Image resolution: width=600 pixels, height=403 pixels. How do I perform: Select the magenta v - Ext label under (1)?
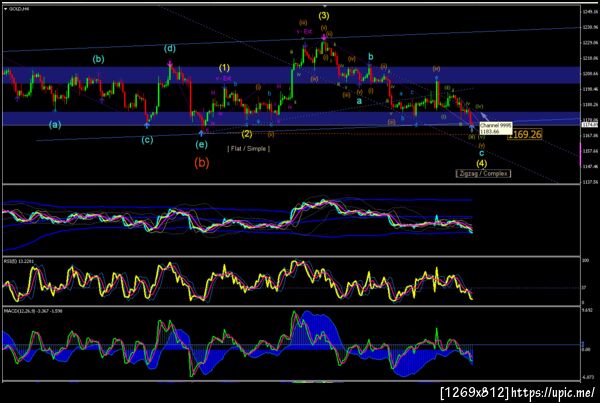click(223, 78)
